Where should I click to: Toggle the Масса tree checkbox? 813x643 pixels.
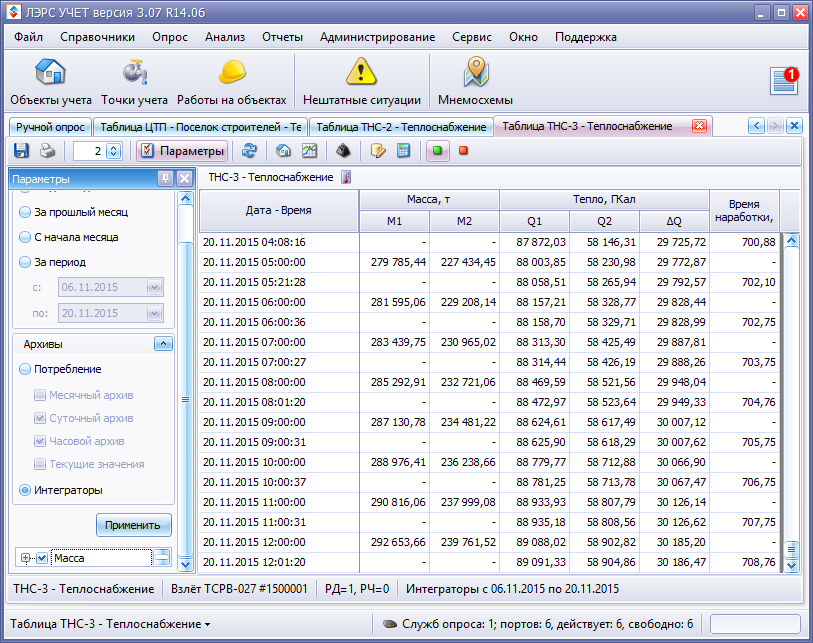click(x=42, y=558)
